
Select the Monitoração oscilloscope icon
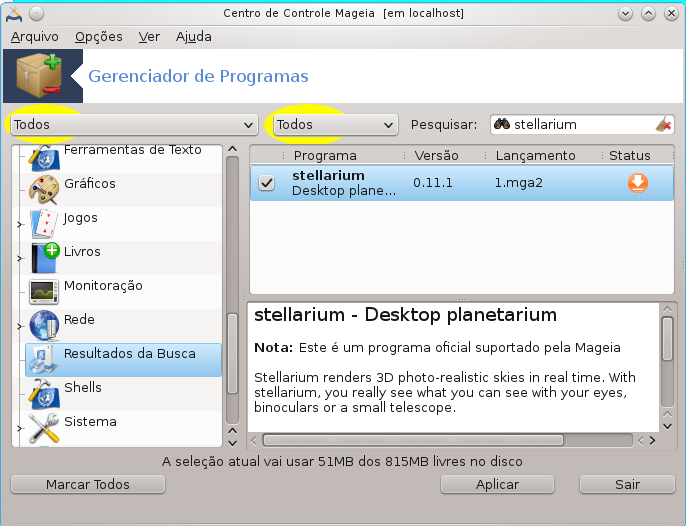pyautogui.click(x=44, y=292)
